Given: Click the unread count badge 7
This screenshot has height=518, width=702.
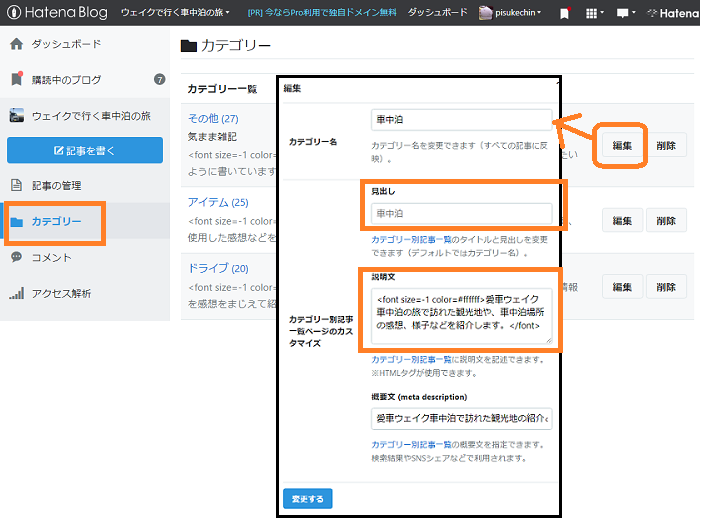Looking at the screenshot, I should (x=159, y=79).
